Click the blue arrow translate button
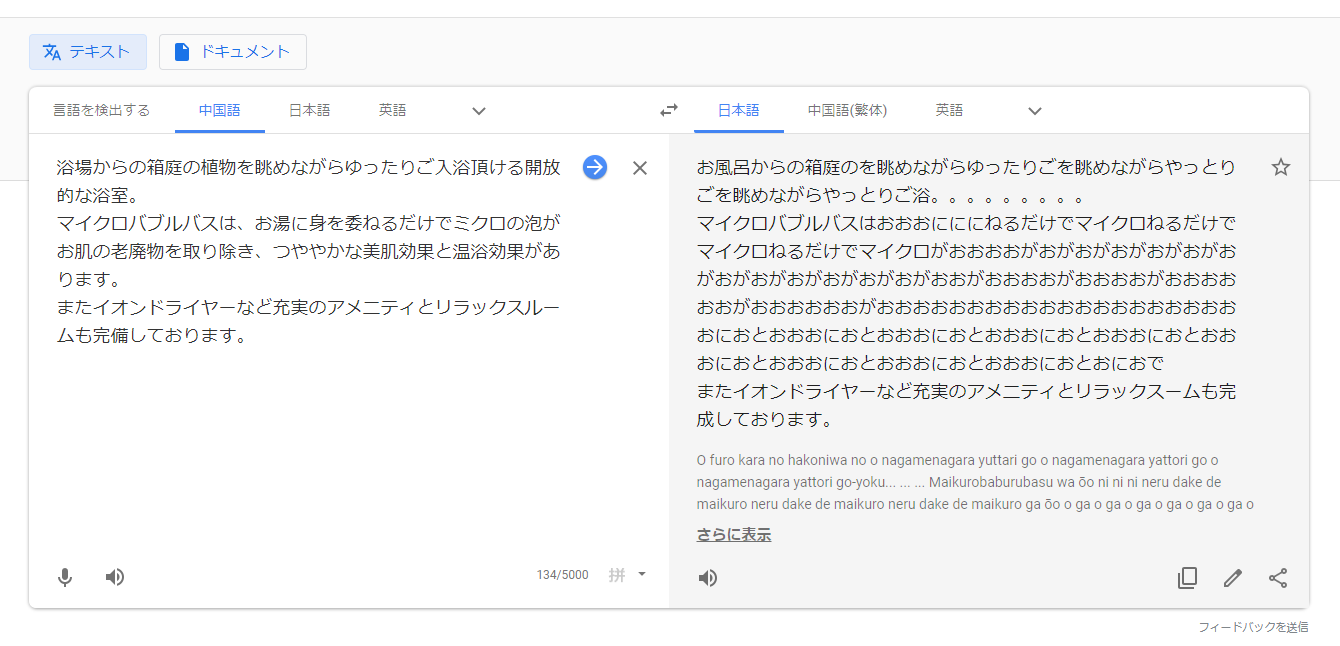1340x646 pixels. 595,167
